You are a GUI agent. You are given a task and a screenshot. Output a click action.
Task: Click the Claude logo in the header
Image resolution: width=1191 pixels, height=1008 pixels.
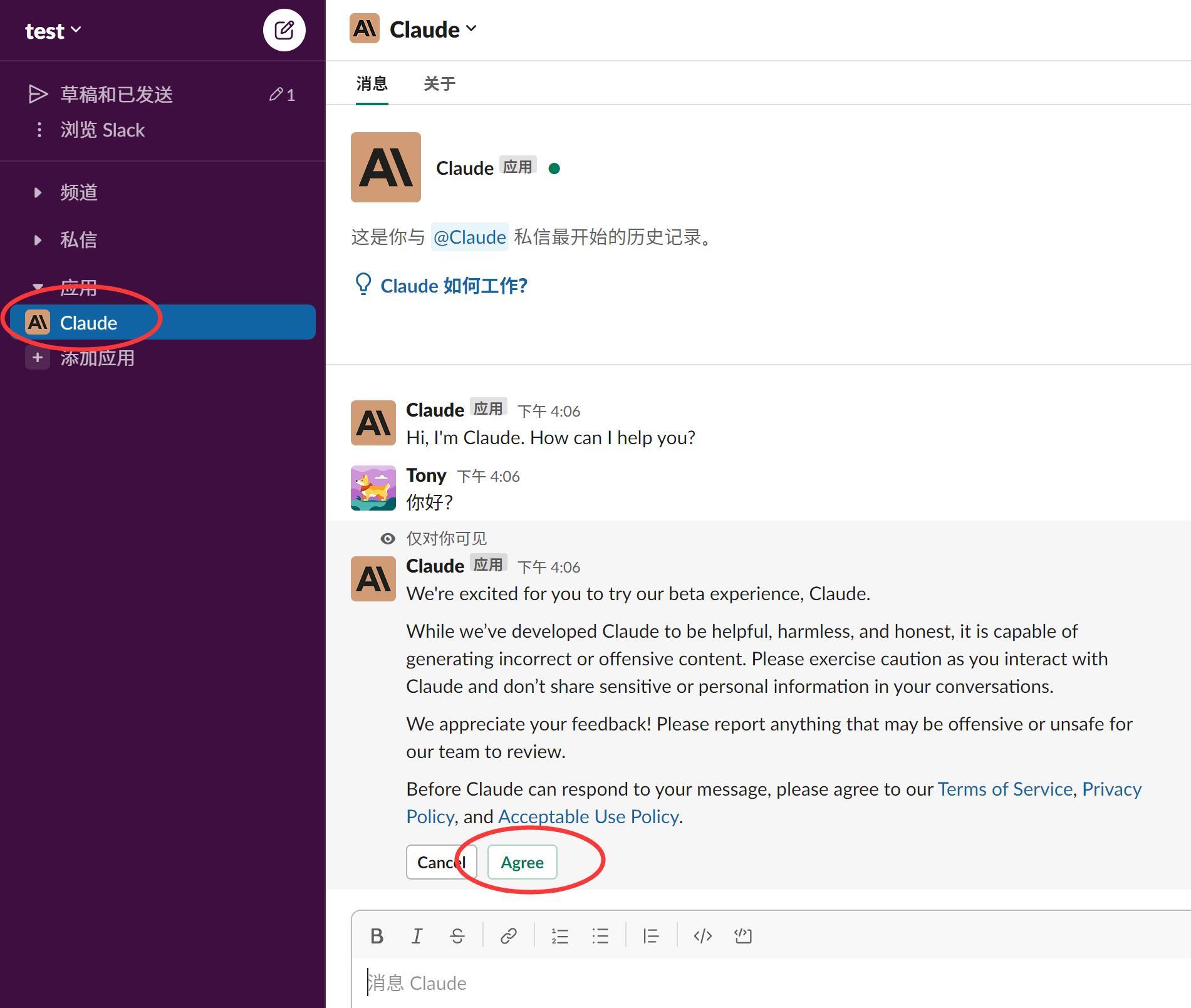click(x=365, y=29)
